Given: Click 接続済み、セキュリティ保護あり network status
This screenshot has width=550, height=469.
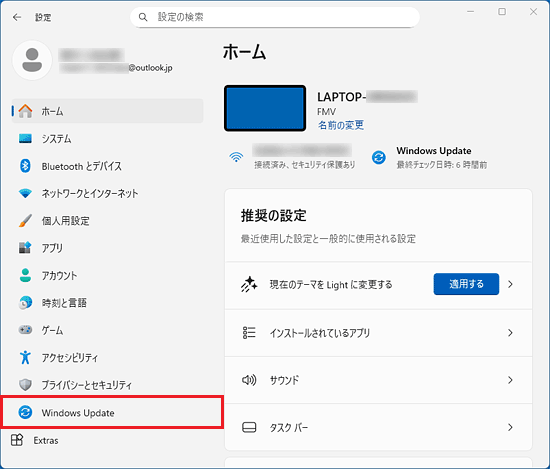Looking at the screenshot, I should (x=305, y=165).
